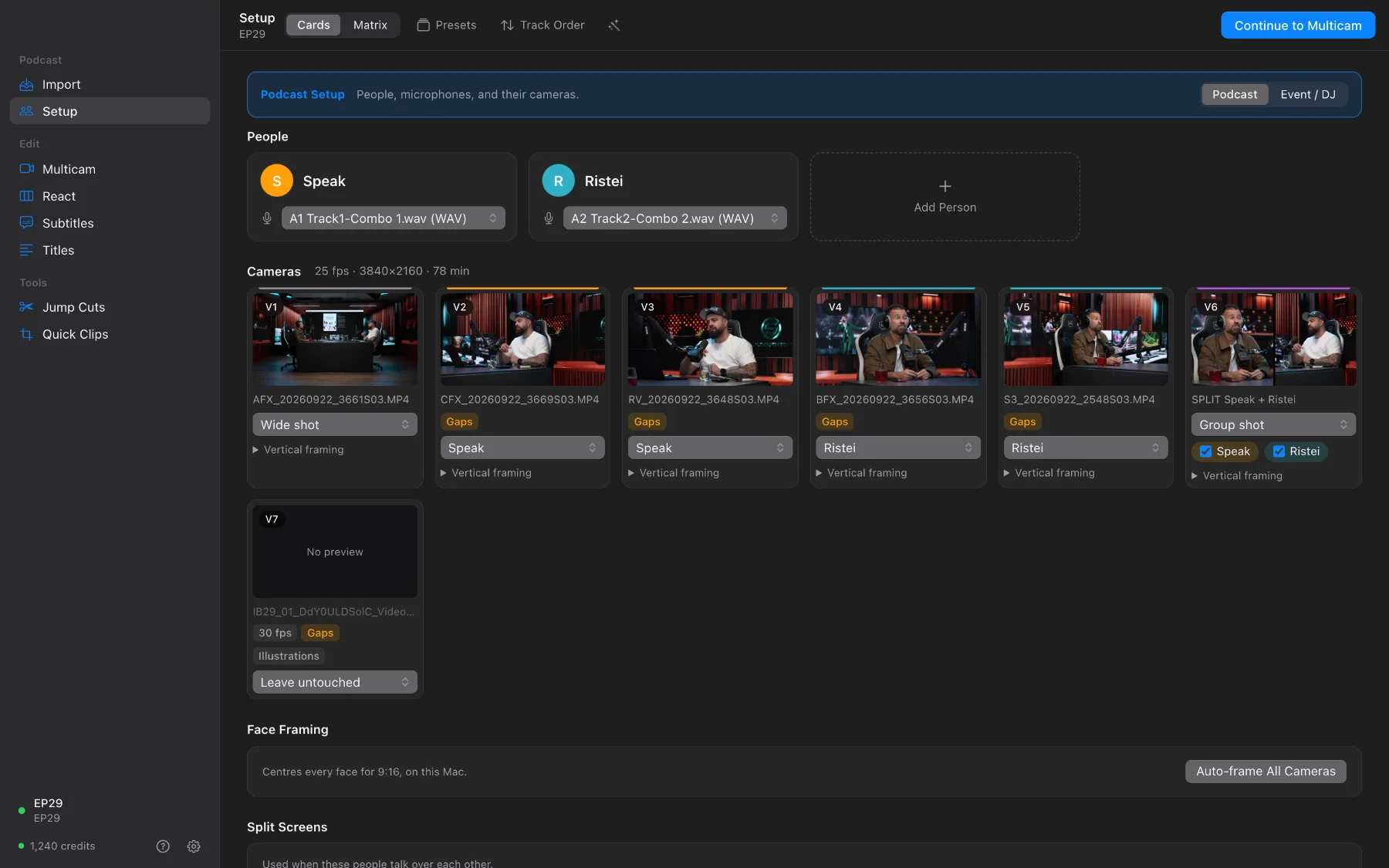
Task: Open the Ristei dropdown on V5
Action: click(x=1086, y=448)
